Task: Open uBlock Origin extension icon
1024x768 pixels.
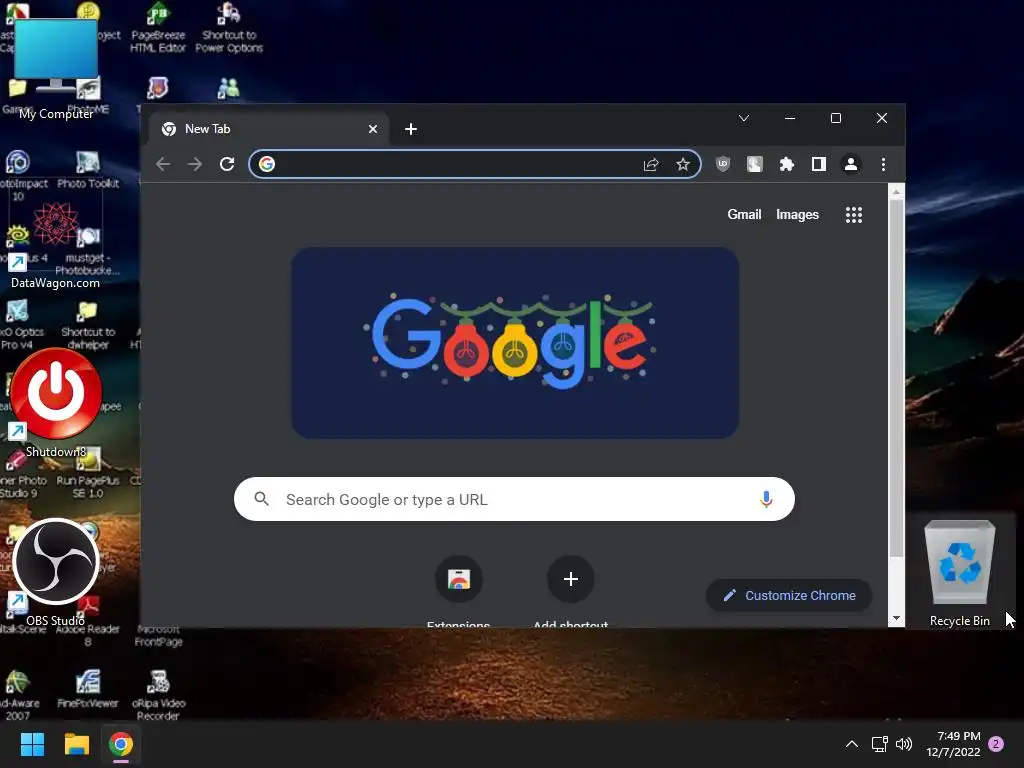Action: (722, 165)
